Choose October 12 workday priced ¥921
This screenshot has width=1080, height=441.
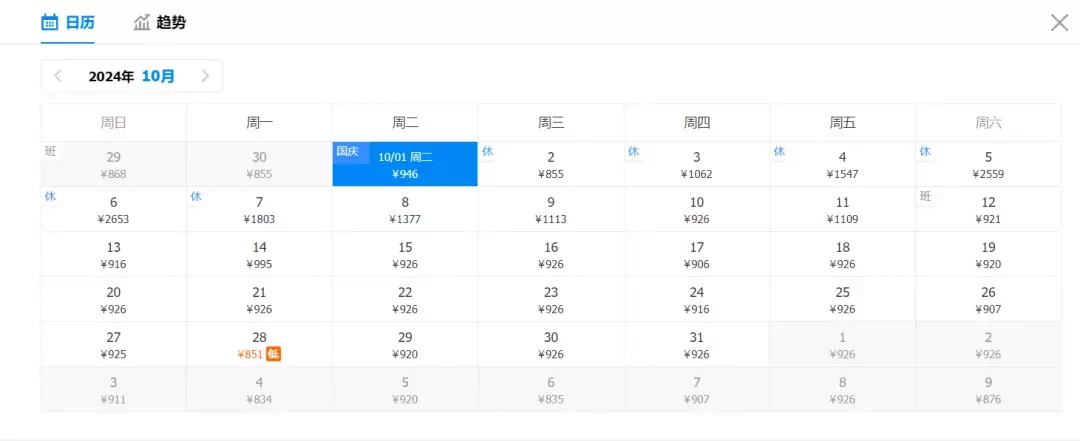(988, 209)
